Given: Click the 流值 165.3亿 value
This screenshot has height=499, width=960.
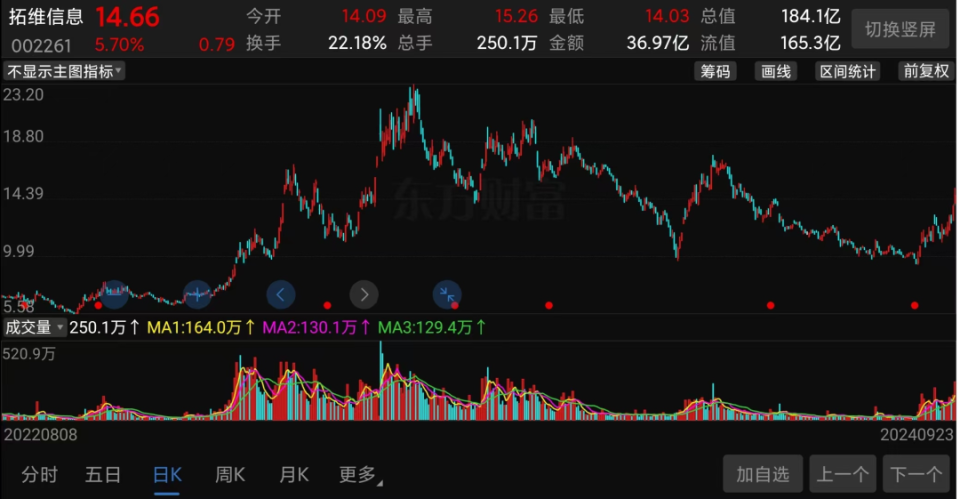Looking at the screenshot, I should [x=811, y=43].
